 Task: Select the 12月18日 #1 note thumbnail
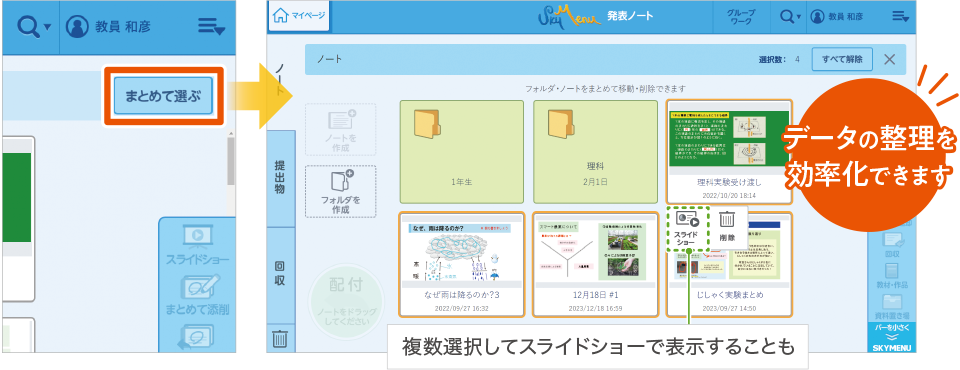(x=595, y=265)
